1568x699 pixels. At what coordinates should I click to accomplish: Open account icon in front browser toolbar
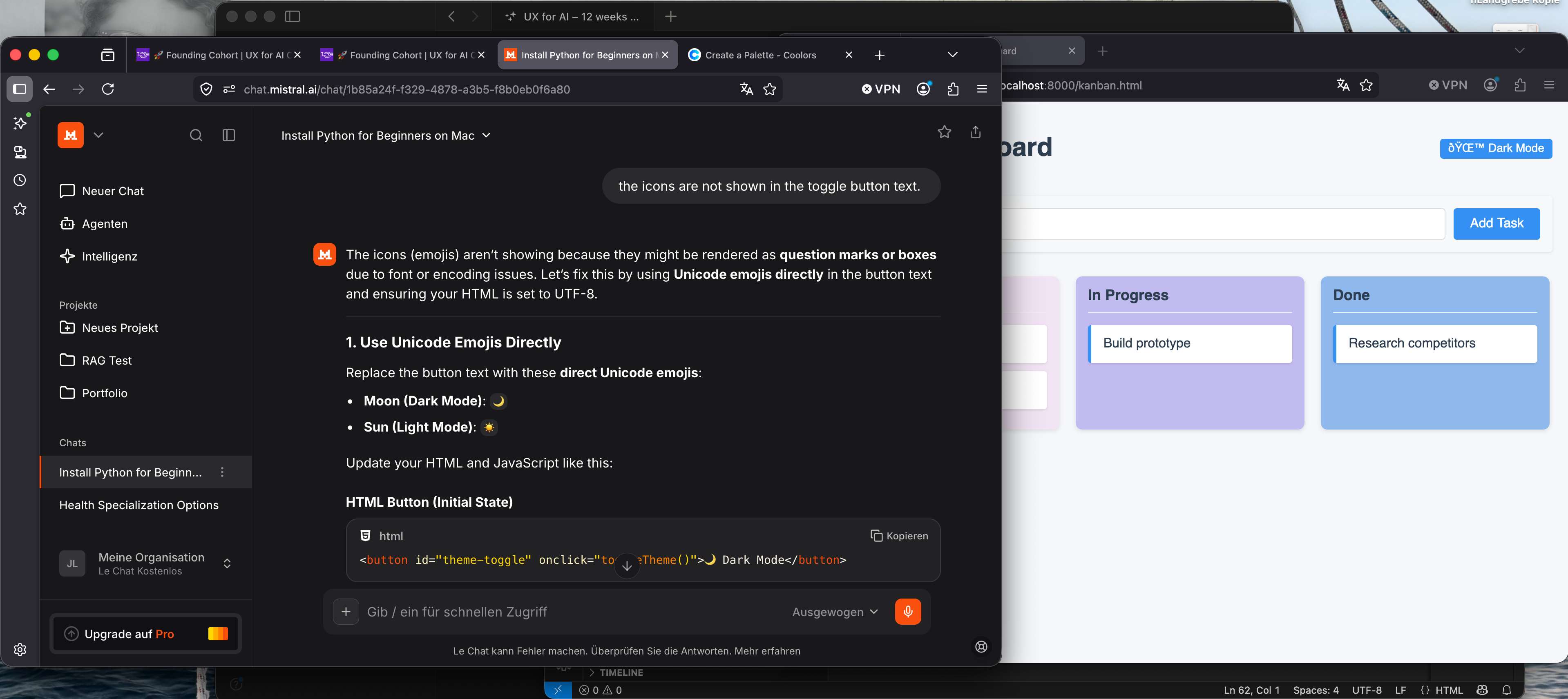tap(923, 89)
